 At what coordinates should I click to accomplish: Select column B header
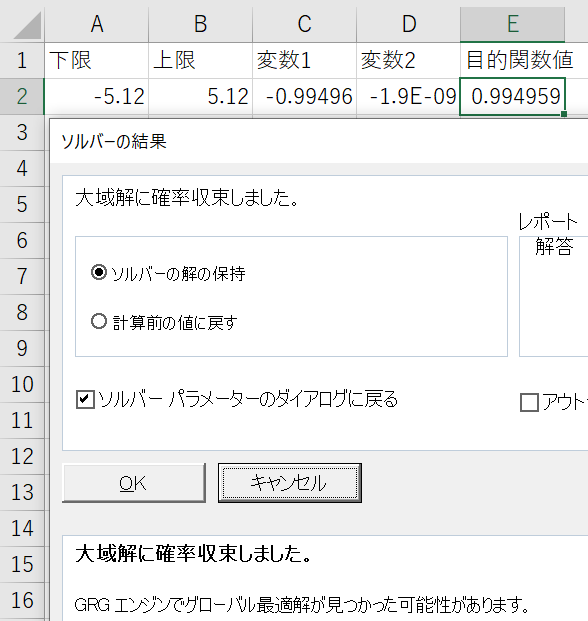click(200, 24)
